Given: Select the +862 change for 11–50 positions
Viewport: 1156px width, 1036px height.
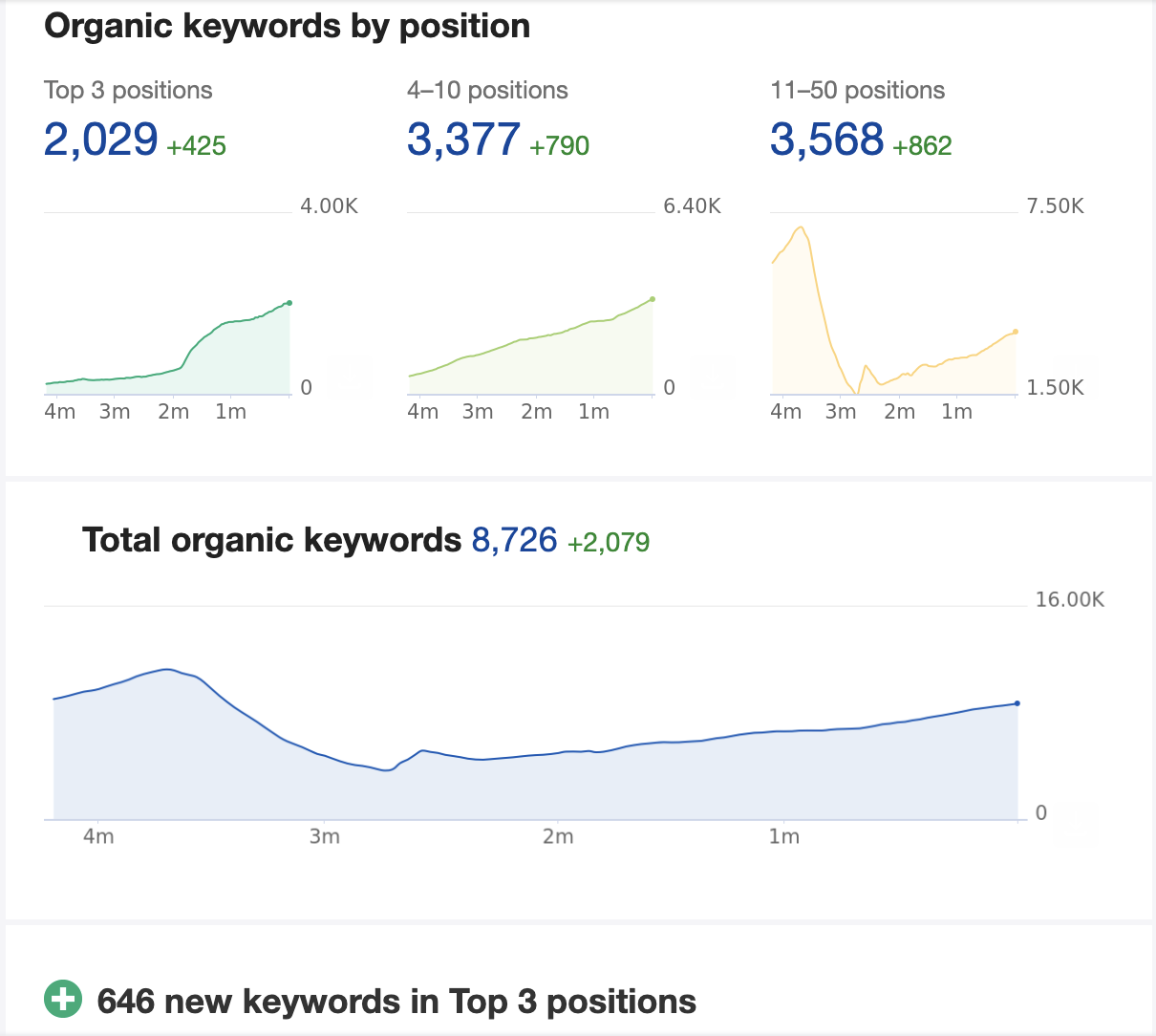Looking at the screenshot, I should point(923,146).
